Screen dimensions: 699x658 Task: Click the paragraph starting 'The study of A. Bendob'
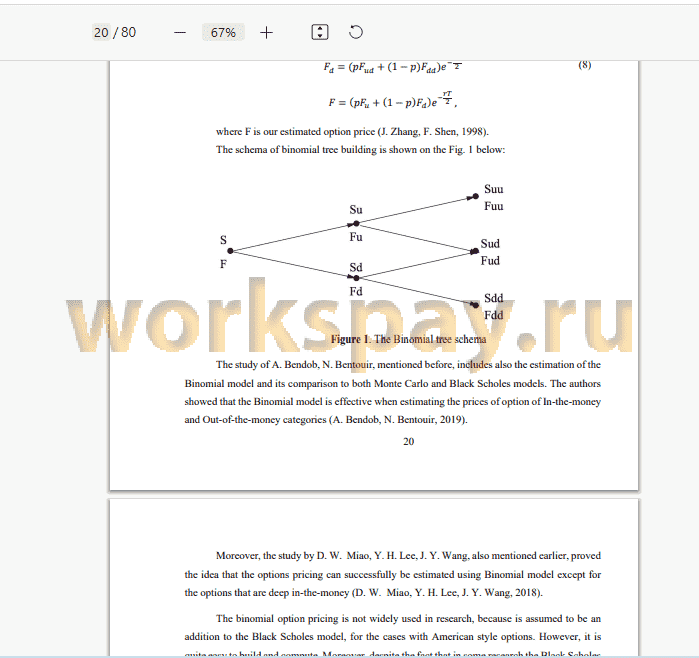pos(392,392)
